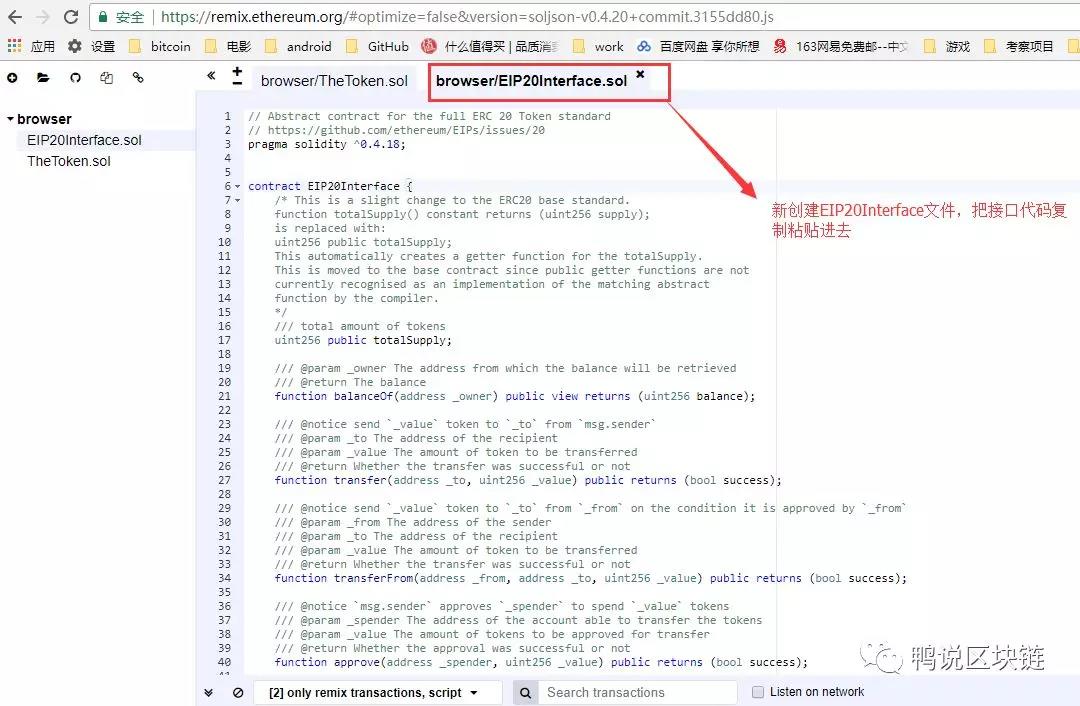This screenshot has width=1080, height=706.
Task: Toggle the terminal panel with double chevron
Action: (x=209, y=693)
